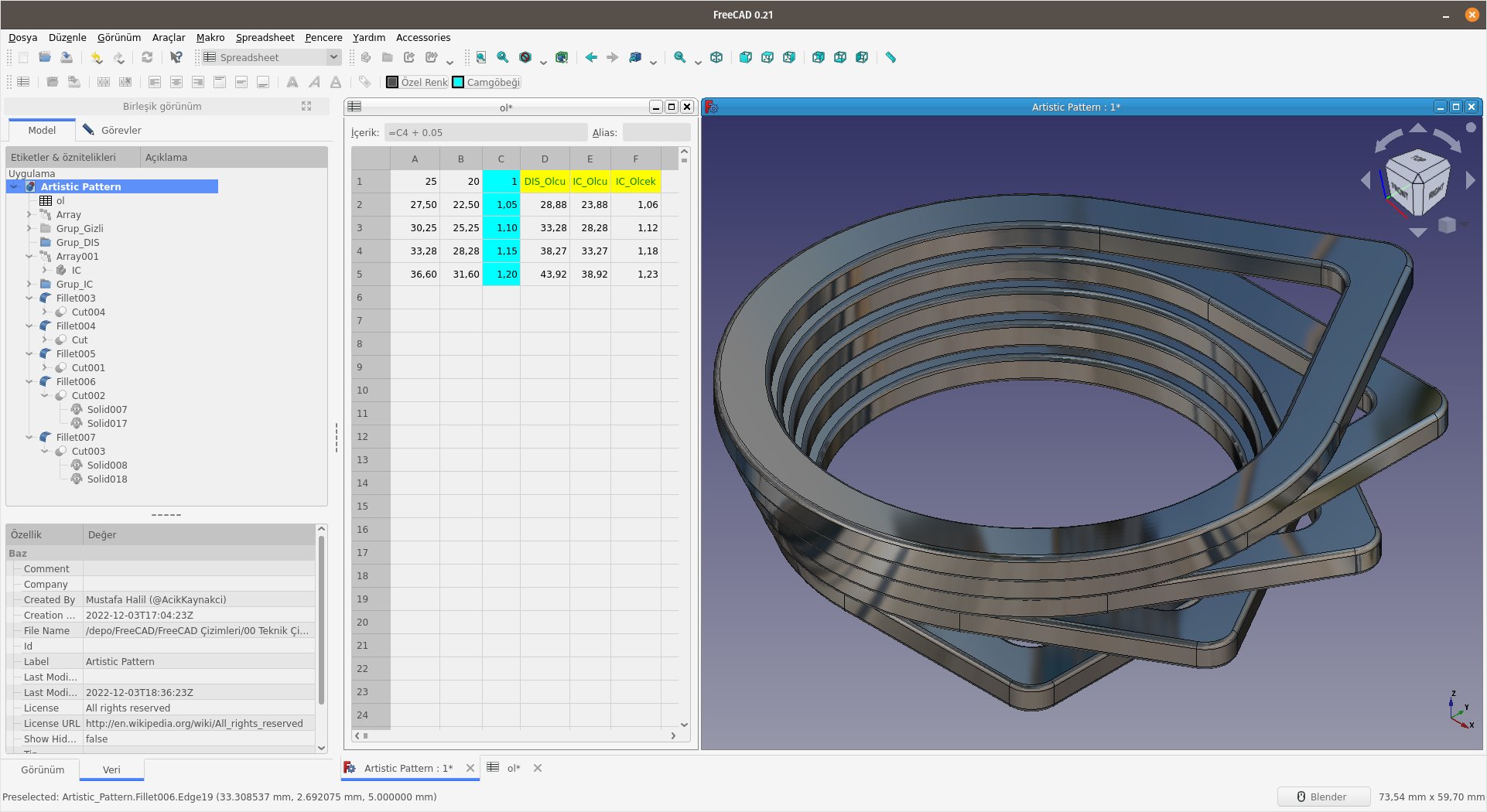Open the Measure tool icon
The width and height of the screenshot is (1487, 812).
click(x=890, y=57)
